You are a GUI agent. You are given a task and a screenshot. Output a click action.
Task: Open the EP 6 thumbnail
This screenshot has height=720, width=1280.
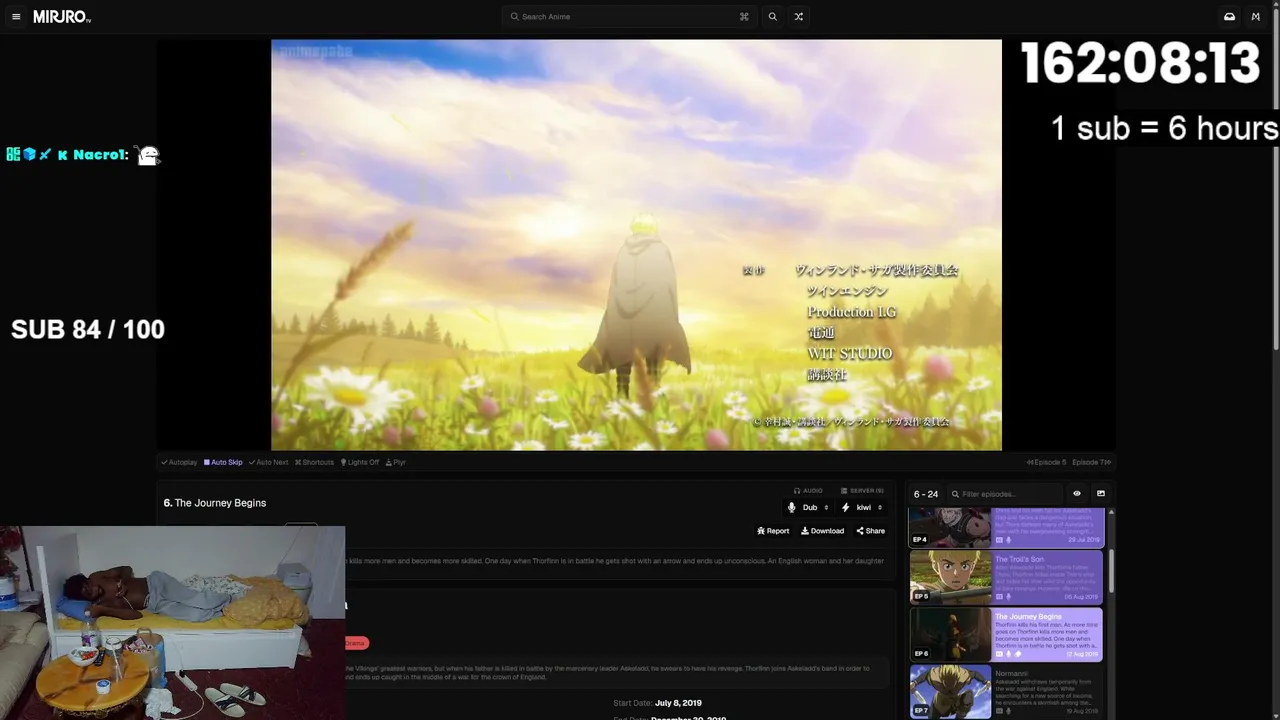pyautogui.click(x=950, y=634)
